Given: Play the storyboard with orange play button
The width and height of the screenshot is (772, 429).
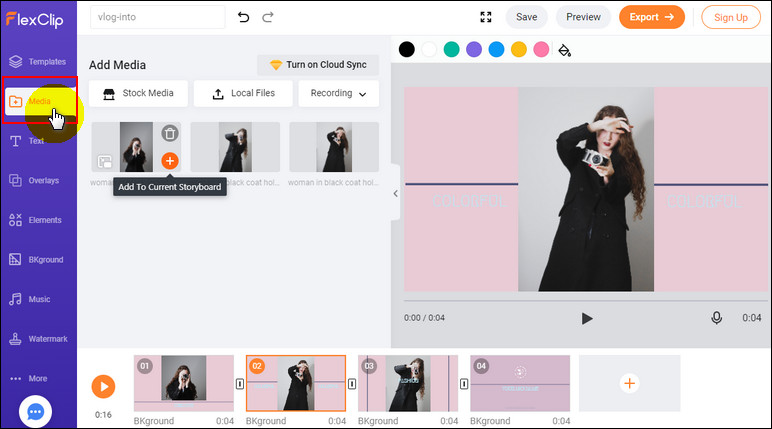Looking at the screenshot, I should coord(103,386).
